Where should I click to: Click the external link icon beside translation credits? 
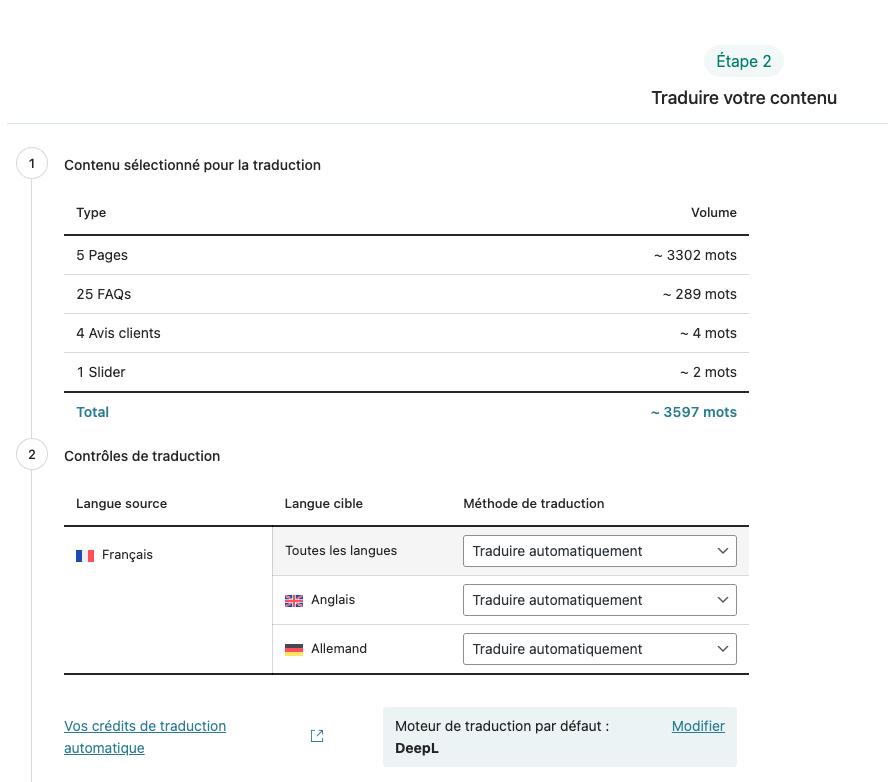pos(317,736)
